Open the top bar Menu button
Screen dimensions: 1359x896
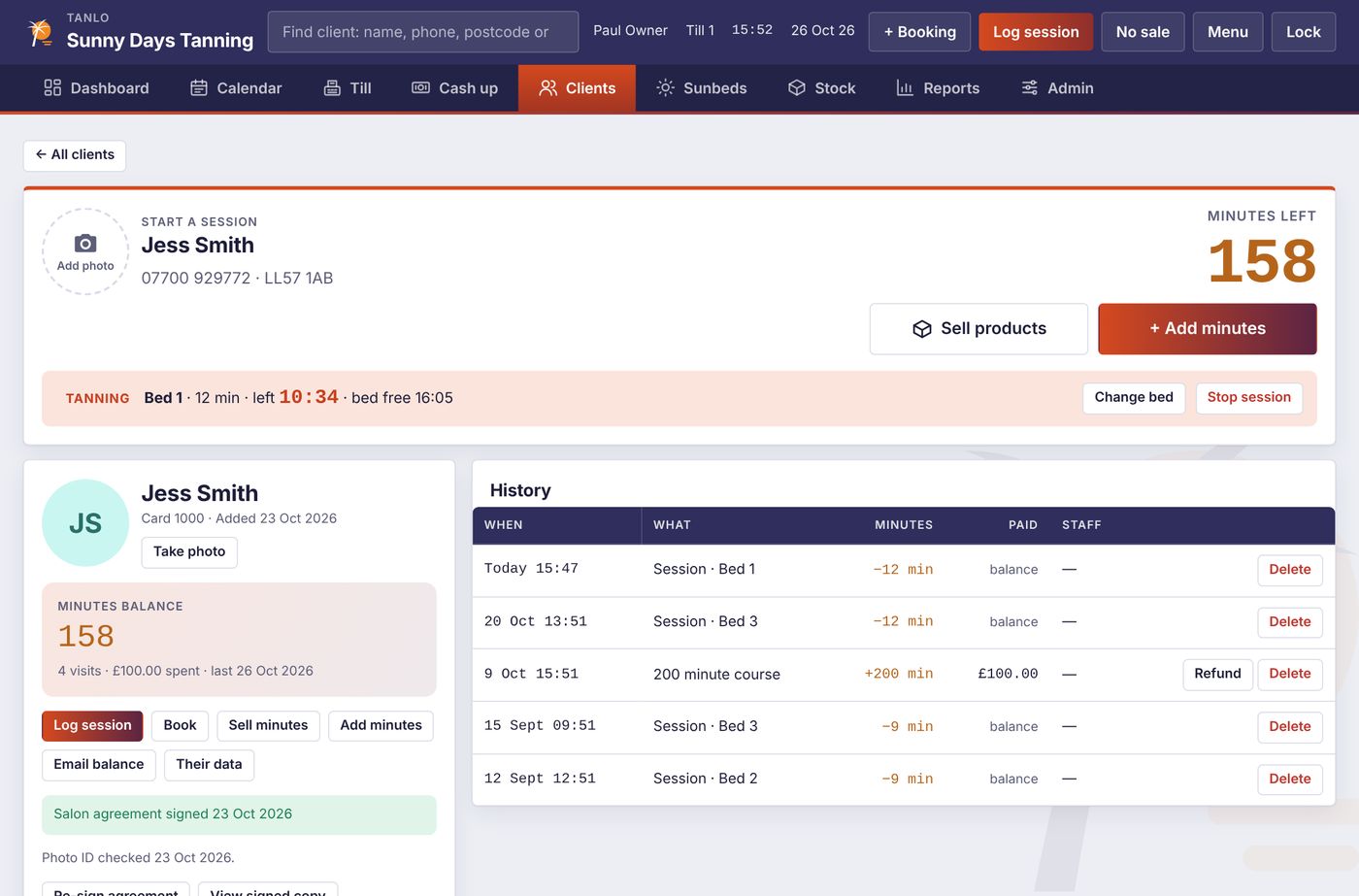(1227, 32)
